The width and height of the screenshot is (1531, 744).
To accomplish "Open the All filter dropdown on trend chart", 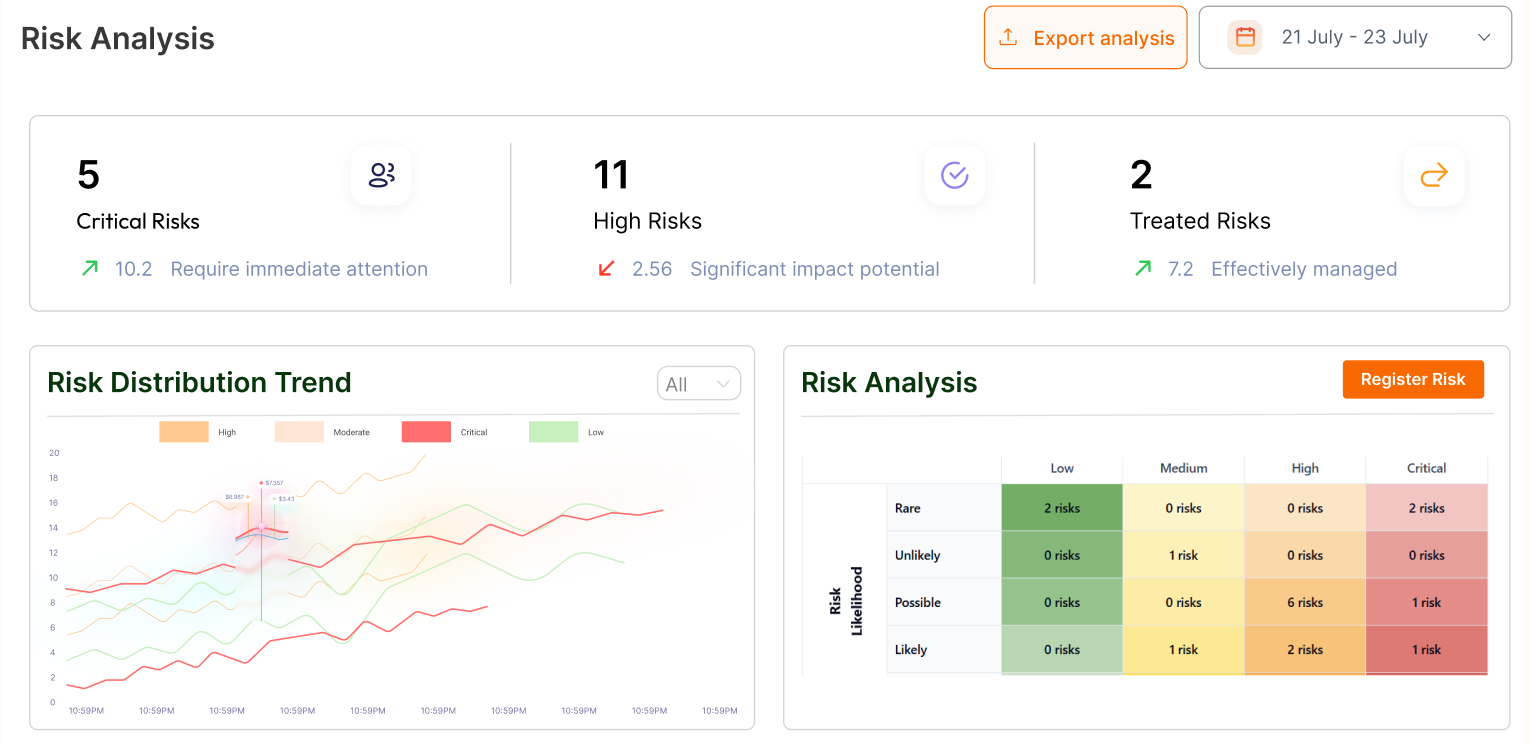I will coord(698,384).
